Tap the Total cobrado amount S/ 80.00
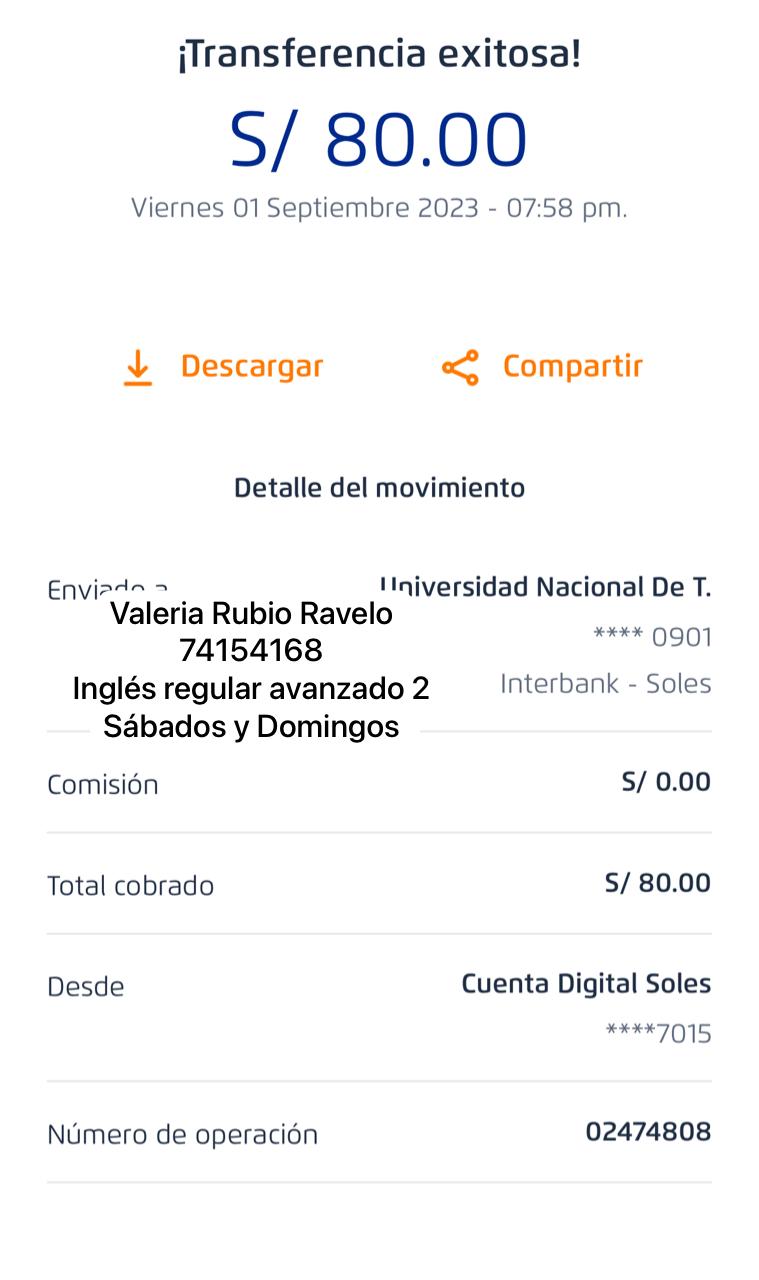Screen dimensions: 759x1280 [658, 883]
